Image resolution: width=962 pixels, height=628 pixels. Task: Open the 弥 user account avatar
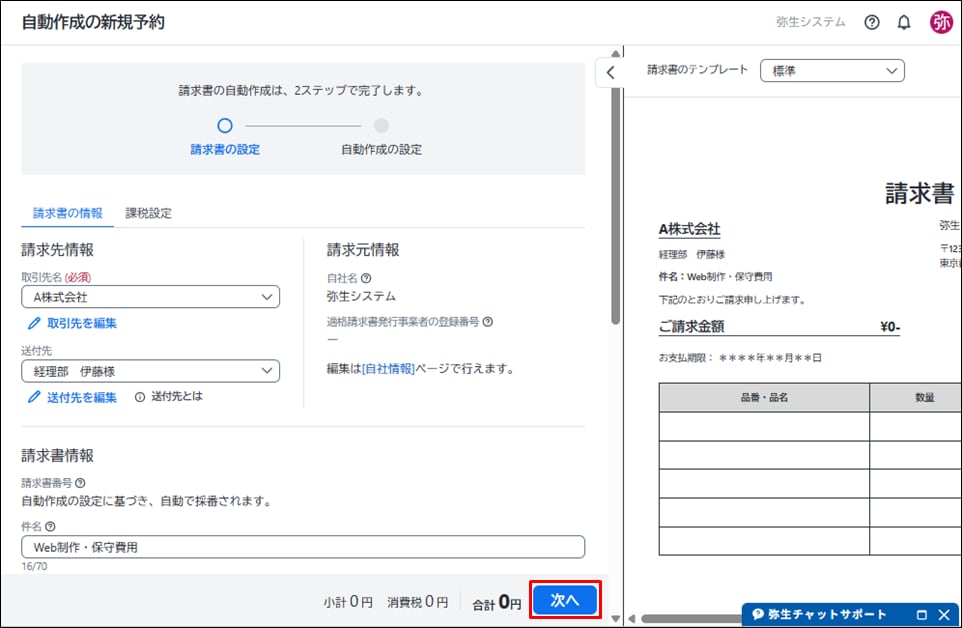941,22
